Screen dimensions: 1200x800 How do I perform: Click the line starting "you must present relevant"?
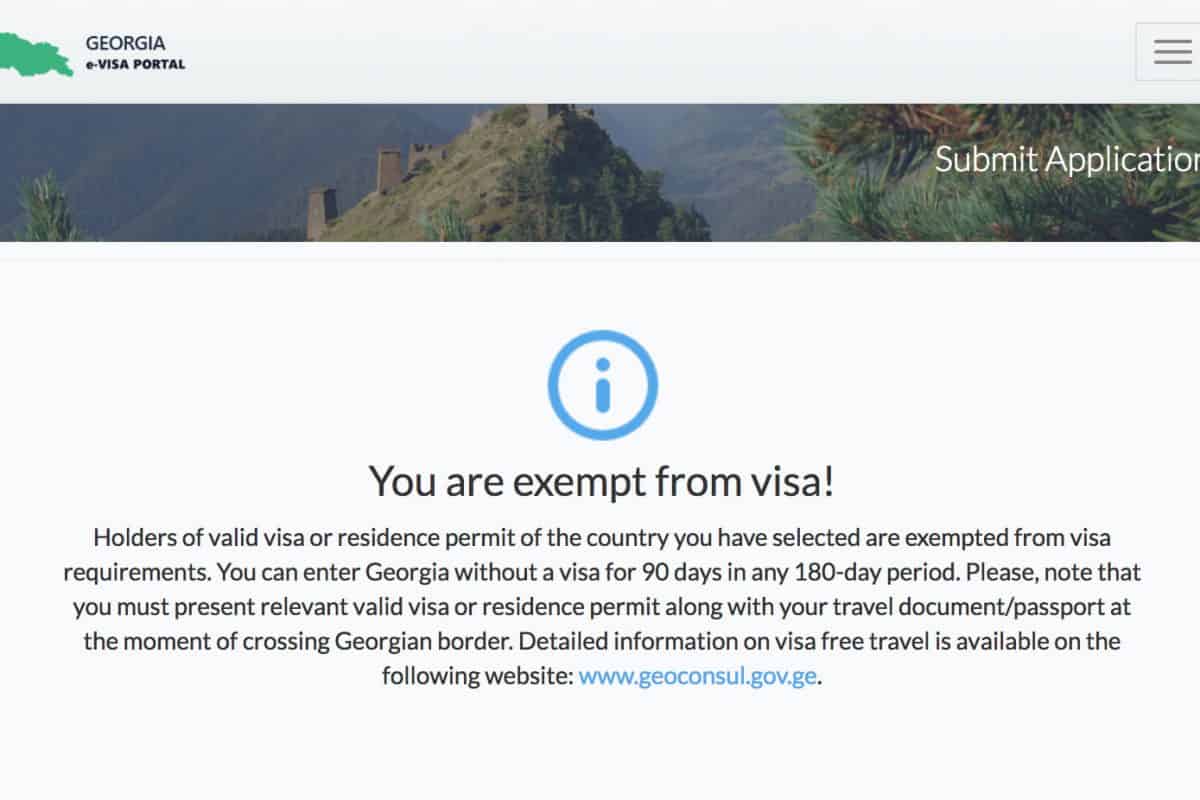point(601,607)
